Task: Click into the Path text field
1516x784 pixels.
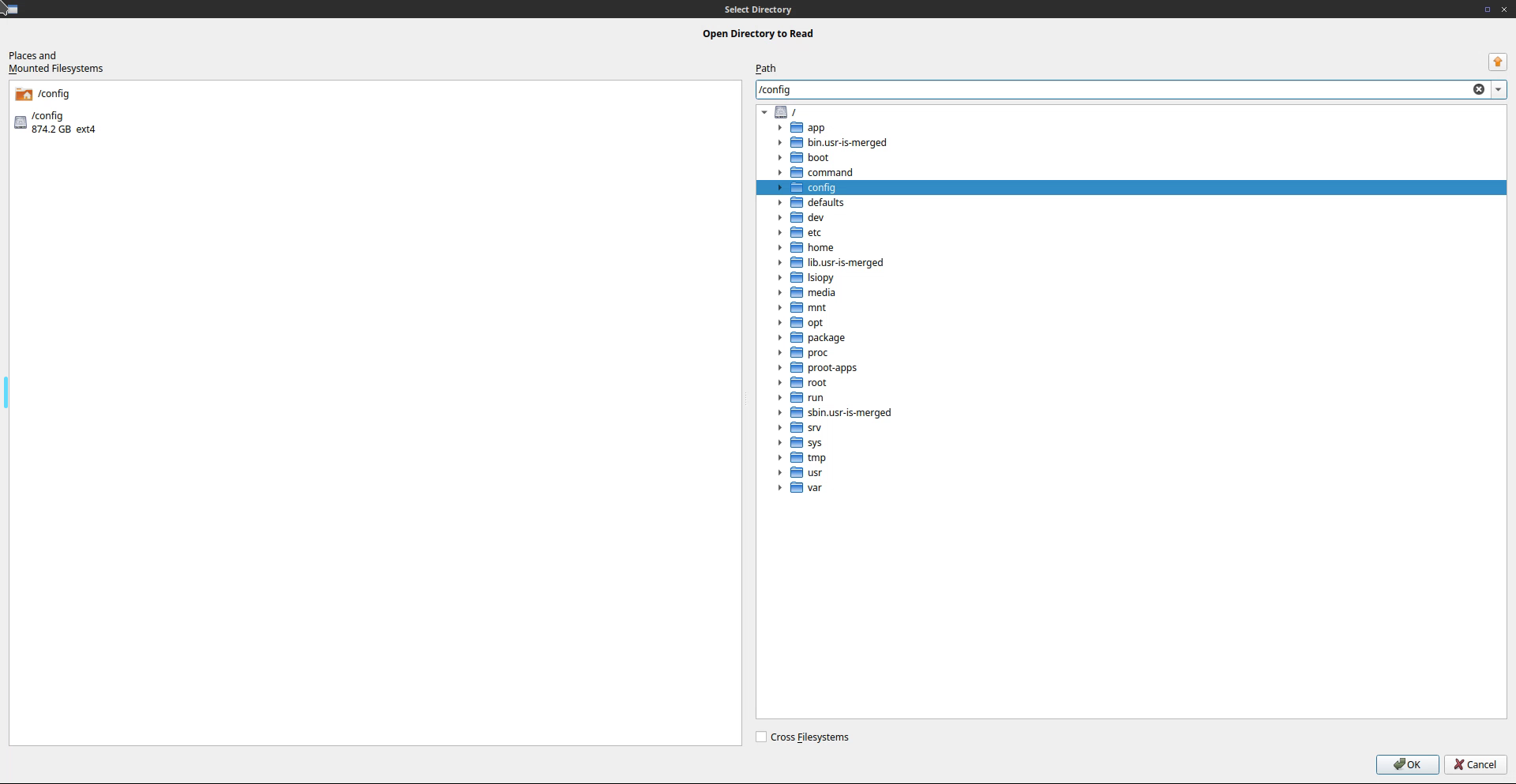Action: point(1105,90)
